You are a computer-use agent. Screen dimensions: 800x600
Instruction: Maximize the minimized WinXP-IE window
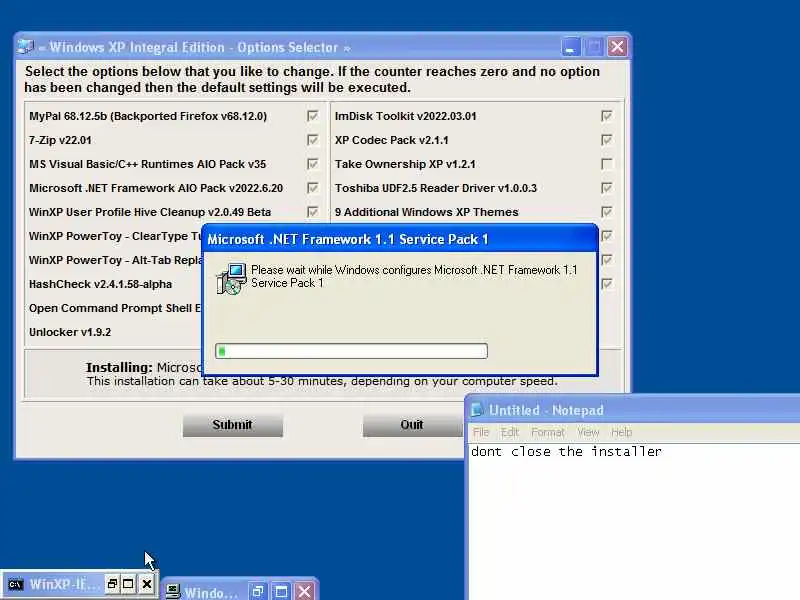(x=129, y=583)
